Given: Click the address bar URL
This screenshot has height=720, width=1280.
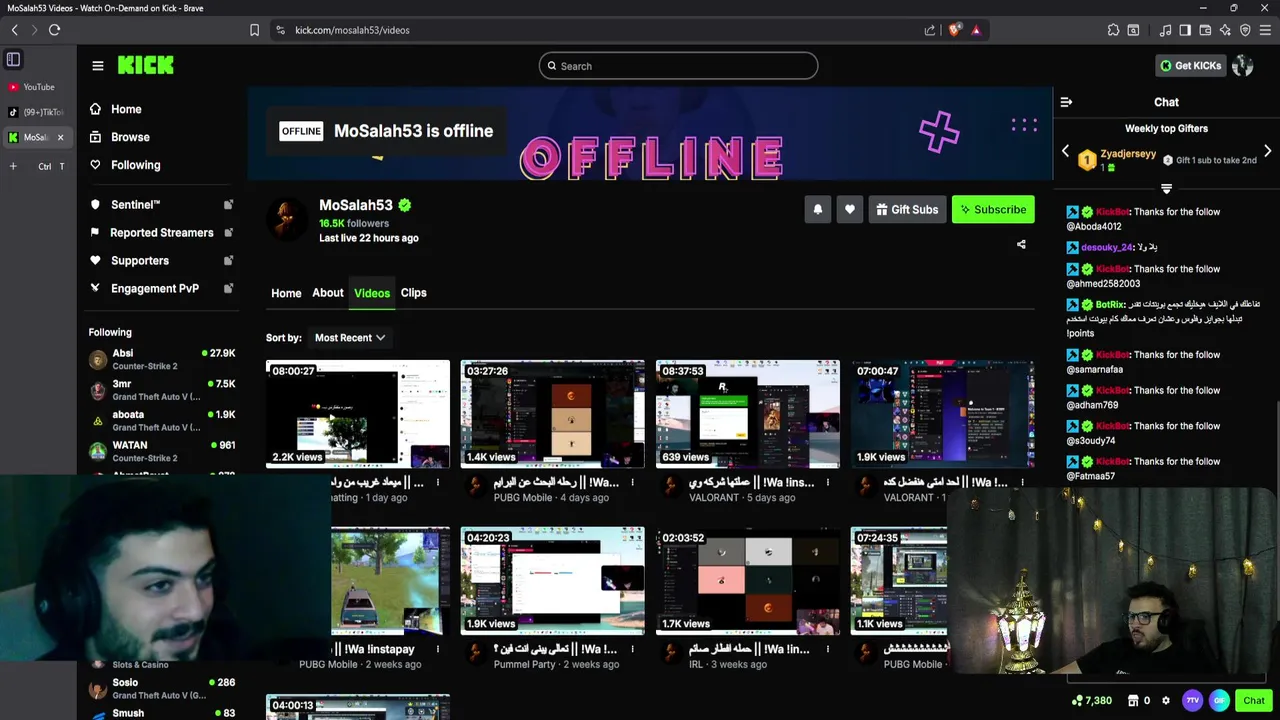Looking at the screenshot, I should click(x=352, y=30).
